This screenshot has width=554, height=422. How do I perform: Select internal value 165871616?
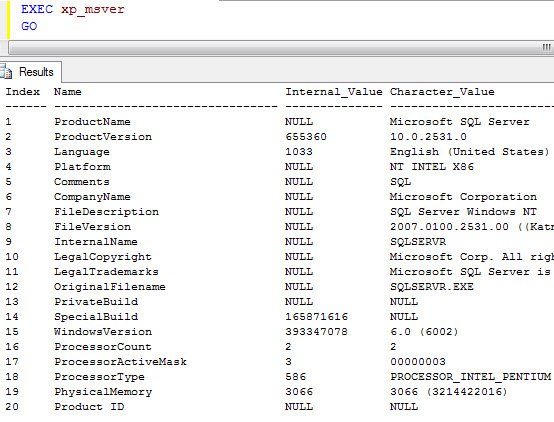[317, 317]
